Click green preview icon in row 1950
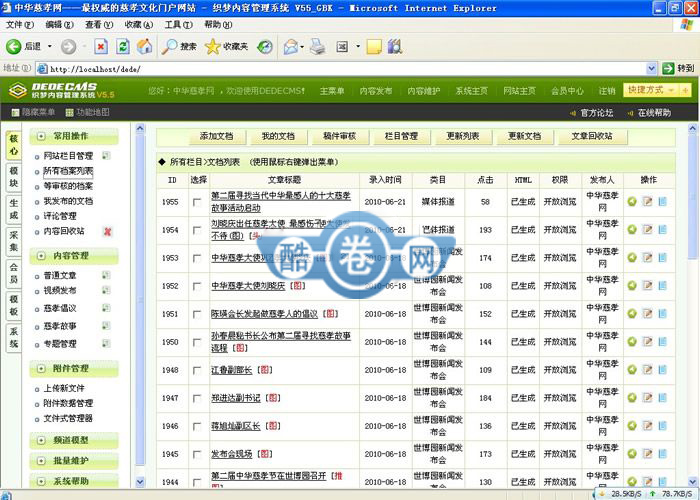The image size is (700, 500). pos(632,342)
